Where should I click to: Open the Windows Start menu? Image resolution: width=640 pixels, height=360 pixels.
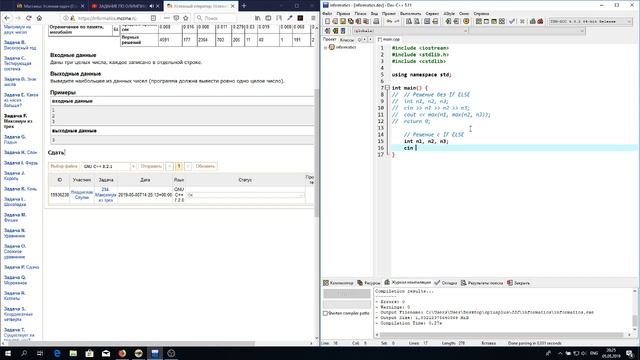pyautogui.click(x=7, y=353)
